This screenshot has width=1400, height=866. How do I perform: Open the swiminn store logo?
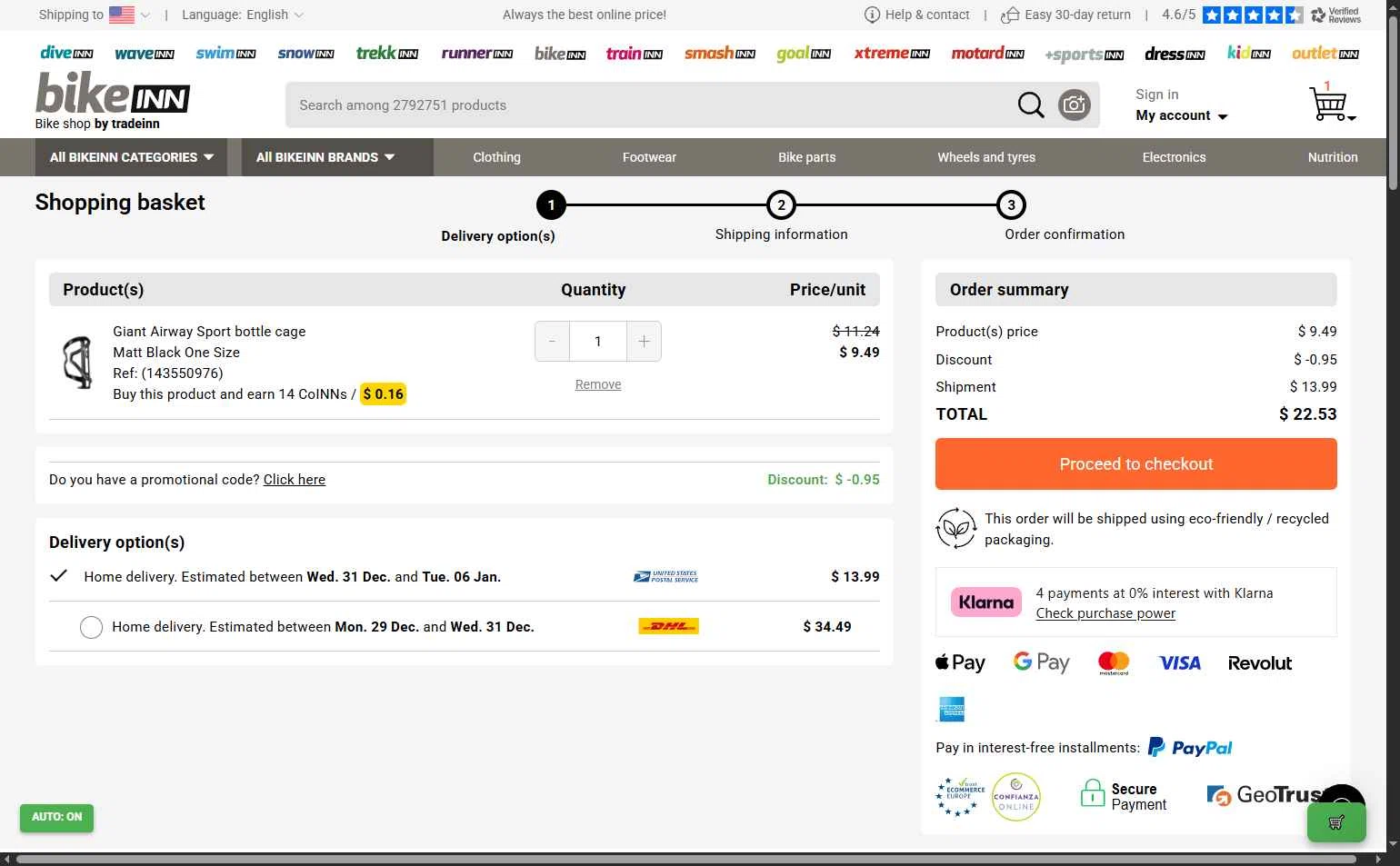point(225,54)
